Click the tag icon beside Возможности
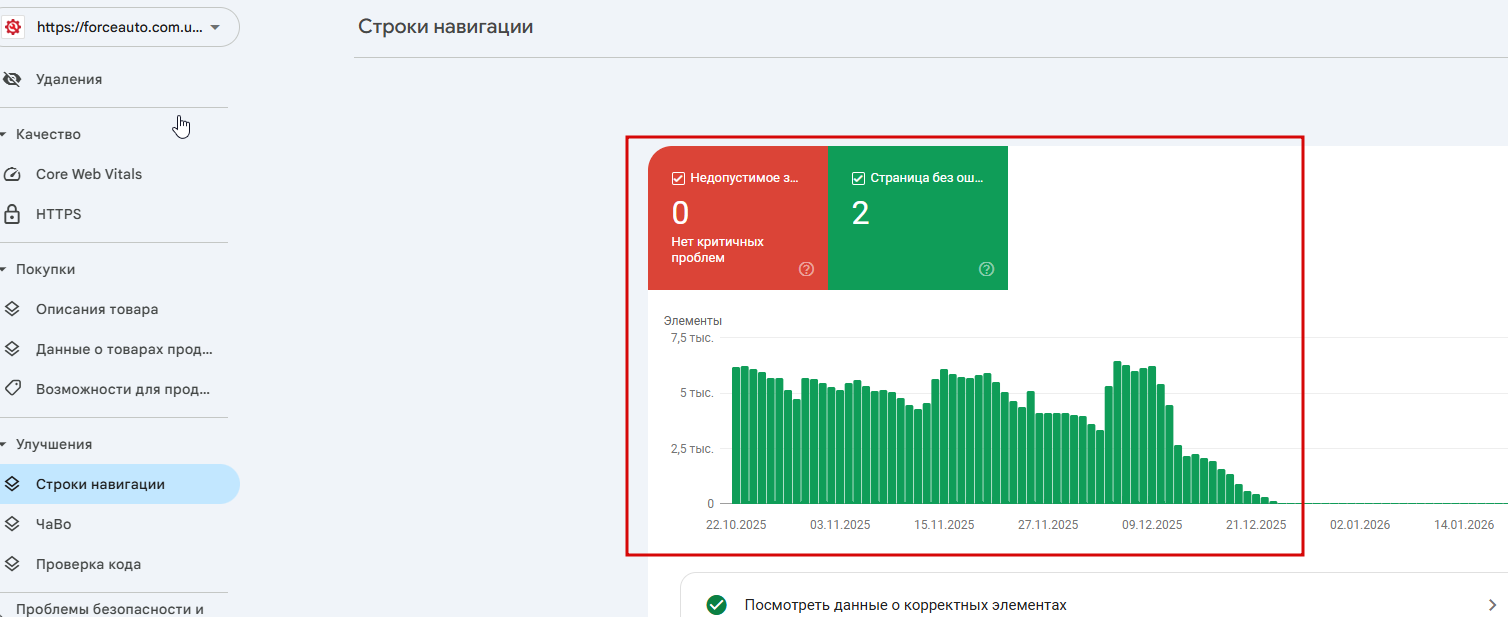This screenshot has height=617, width=1508. [12, 388]
